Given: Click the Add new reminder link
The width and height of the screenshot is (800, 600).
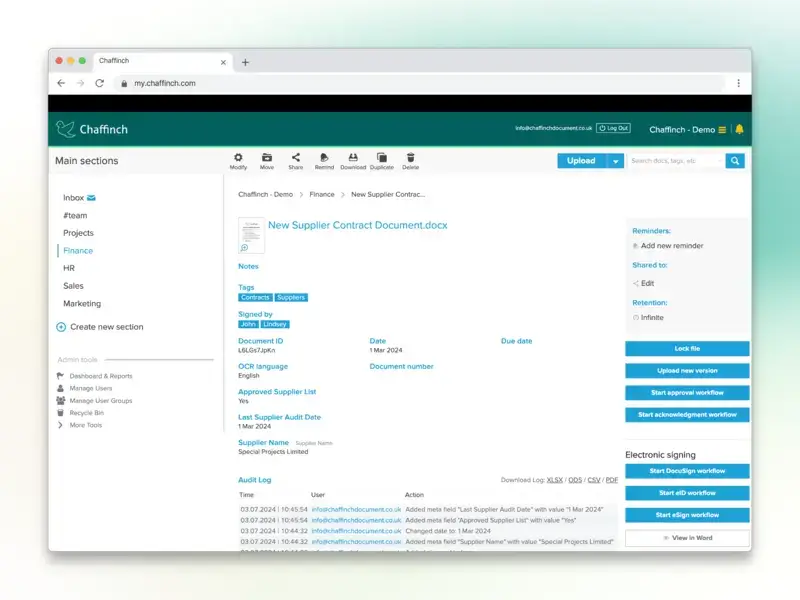Looking at the screenshot, I should [x=672, y=245].
